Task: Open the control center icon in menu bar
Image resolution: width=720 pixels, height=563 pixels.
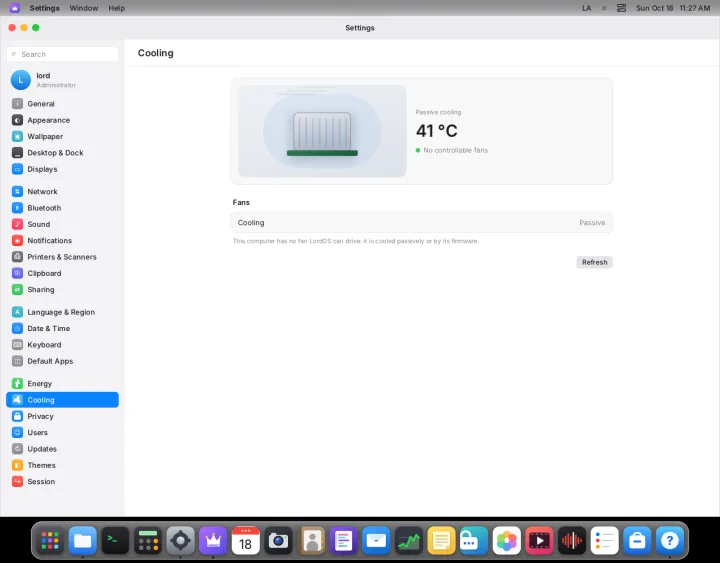Action: [621, 8]
